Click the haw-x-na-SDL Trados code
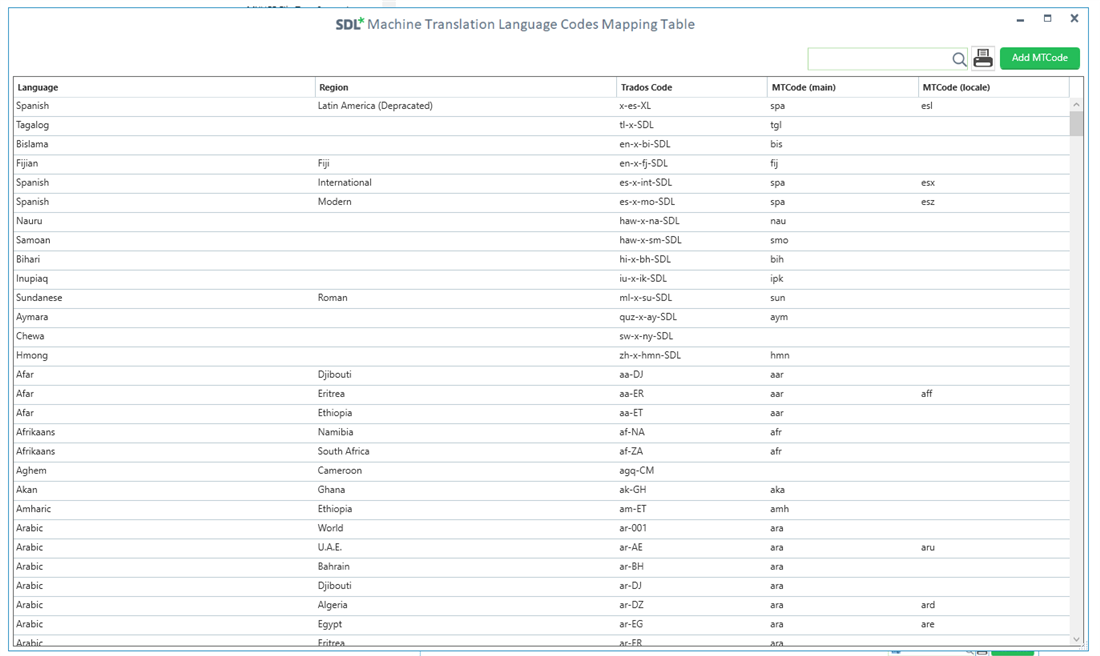 pyautogui.click(x=649, y=221)
